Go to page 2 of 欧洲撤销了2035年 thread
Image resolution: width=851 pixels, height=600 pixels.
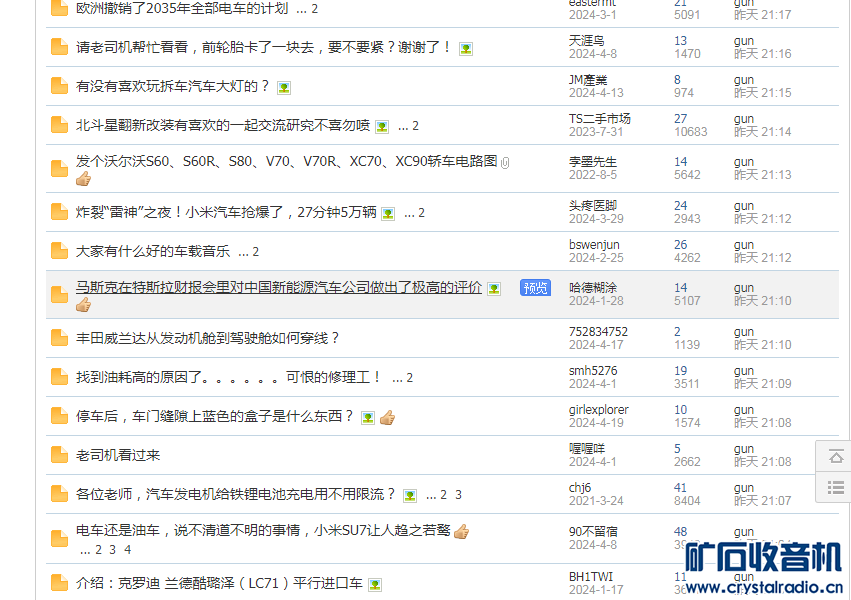tap(314, 9)
